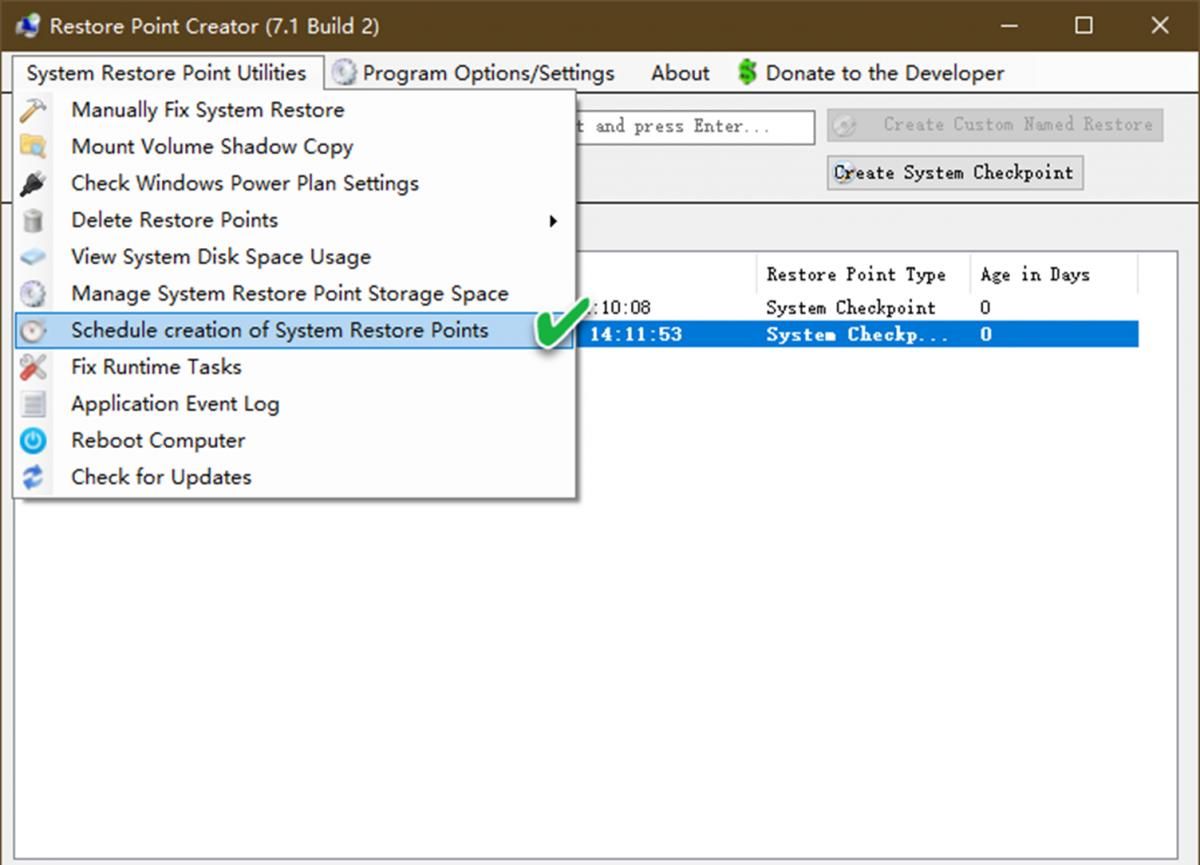Click the power plug icon for Power Plan Settings
Screen dimensions: 1200x865
pos(33,184)
